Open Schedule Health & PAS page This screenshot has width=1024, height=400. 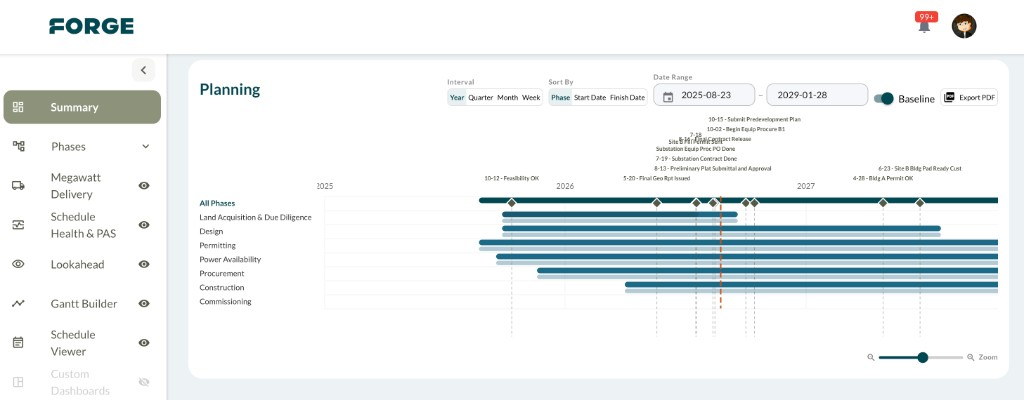pos(84,225)
